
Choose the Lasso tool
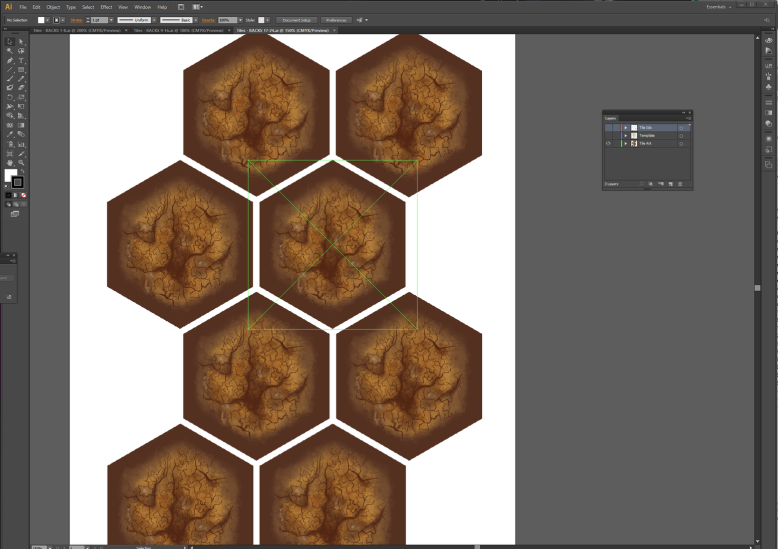point(21,51)
